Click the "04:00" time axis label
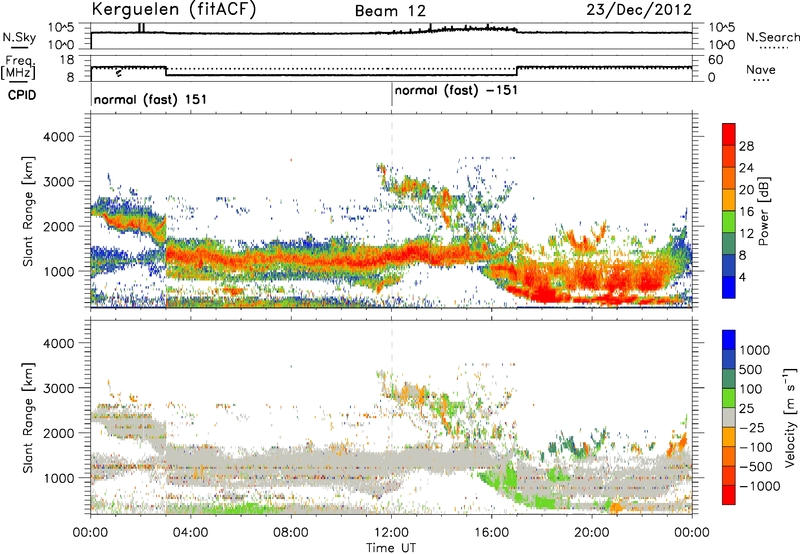The width and height of the screenshot is (800, 554). [191, 533]
